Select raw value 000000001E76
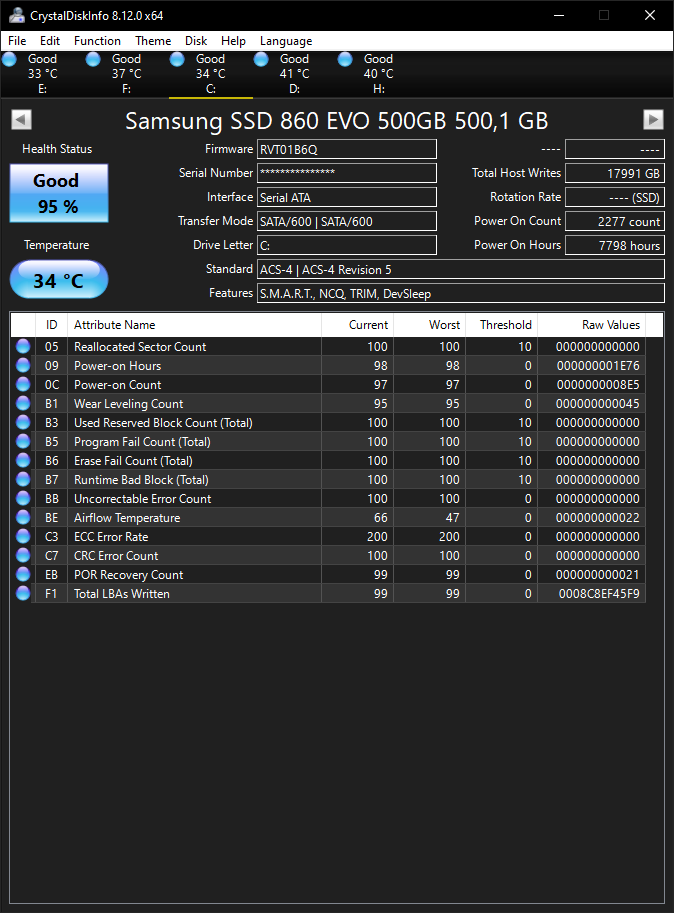Screen dimensions: 674x913 [x=598, y=366]
